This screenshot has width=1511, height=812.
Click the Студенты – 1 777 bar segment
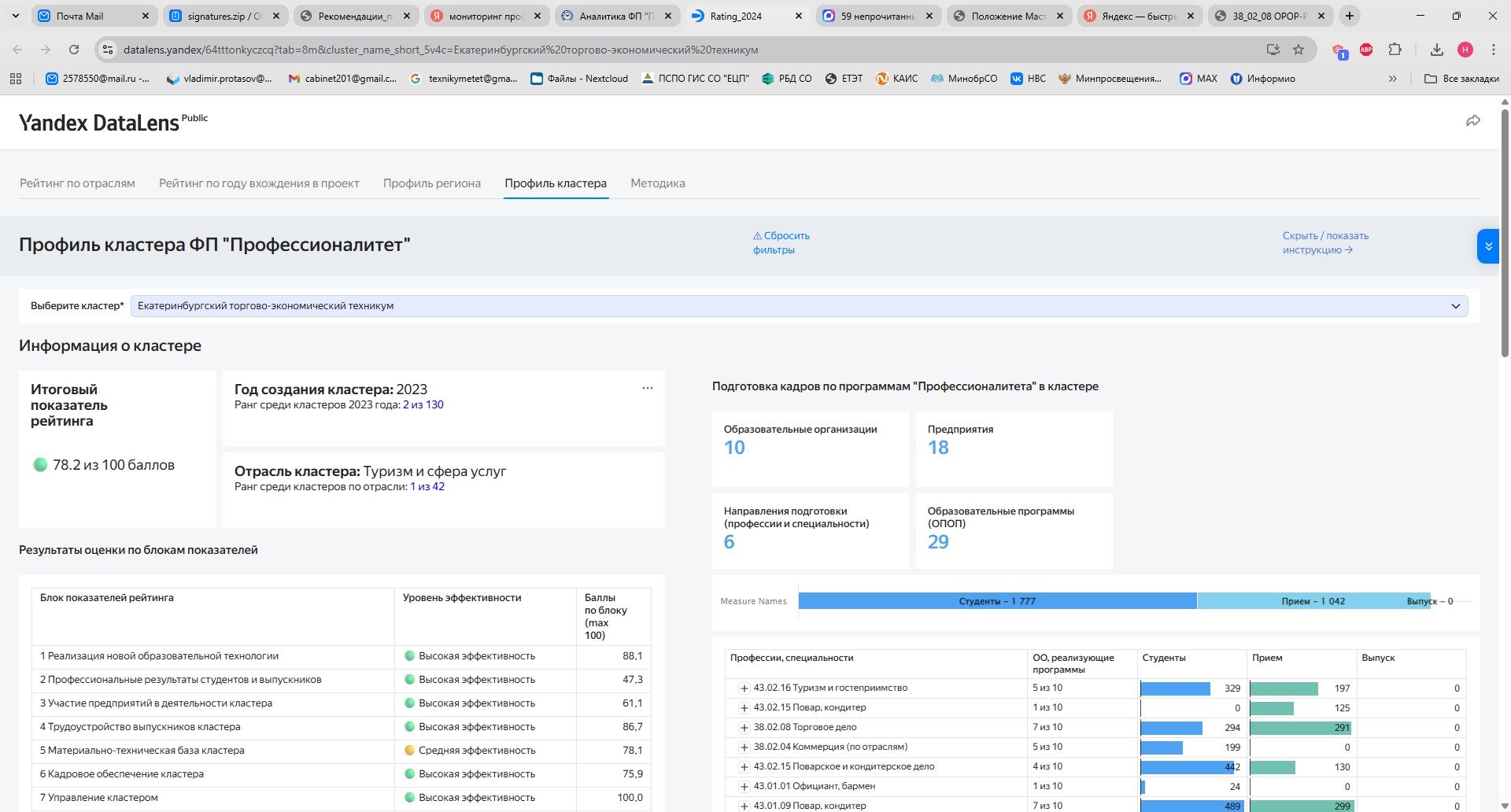(x=996, y=601)
